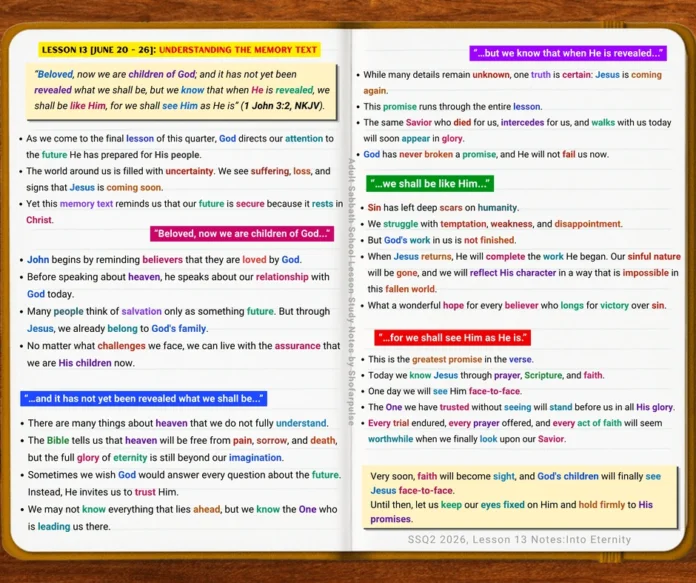
Task: Select the red phrase "not finished"
Action: tap(489, 240)
